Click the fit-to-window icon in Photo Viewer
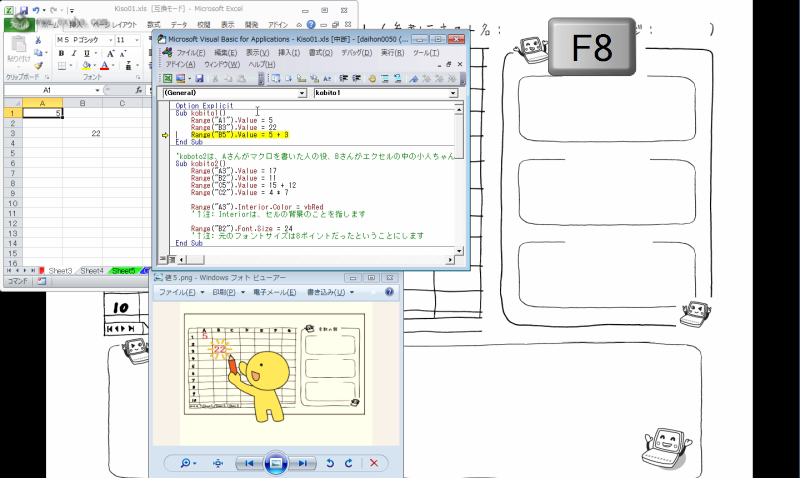The width and height of the screenshot is (800, 478). (218, 463)
